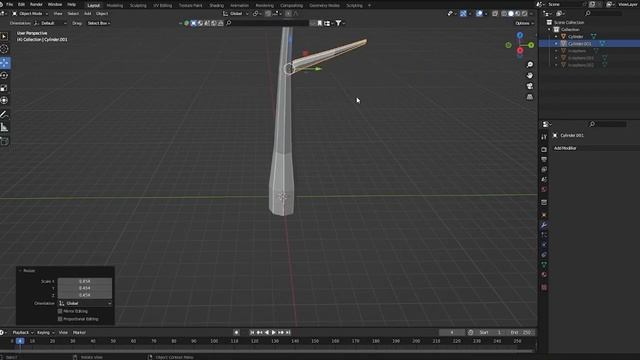Open the Render properties tab icon
The width and height of the screenshot is (640, 360).
click(x=544, y=150)
